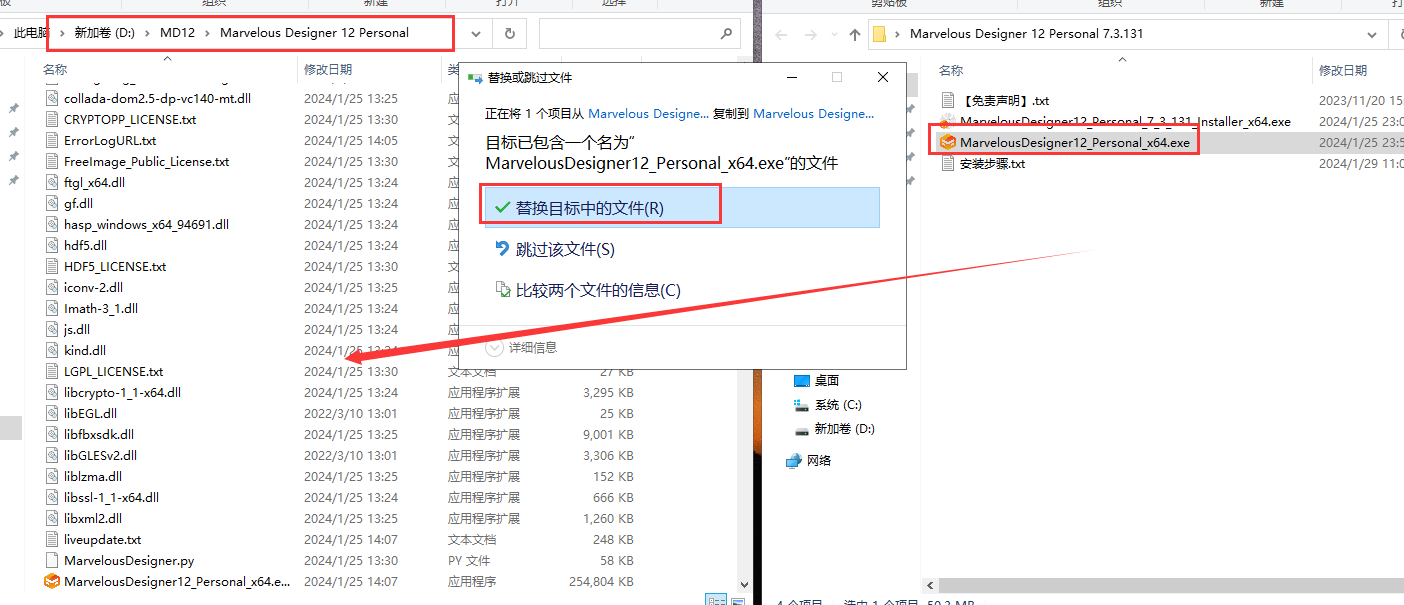This screenshot has width=1404, height=605.
Task: Click the FreeImage_Public_License.txt file icon
Action: [54, 161]
